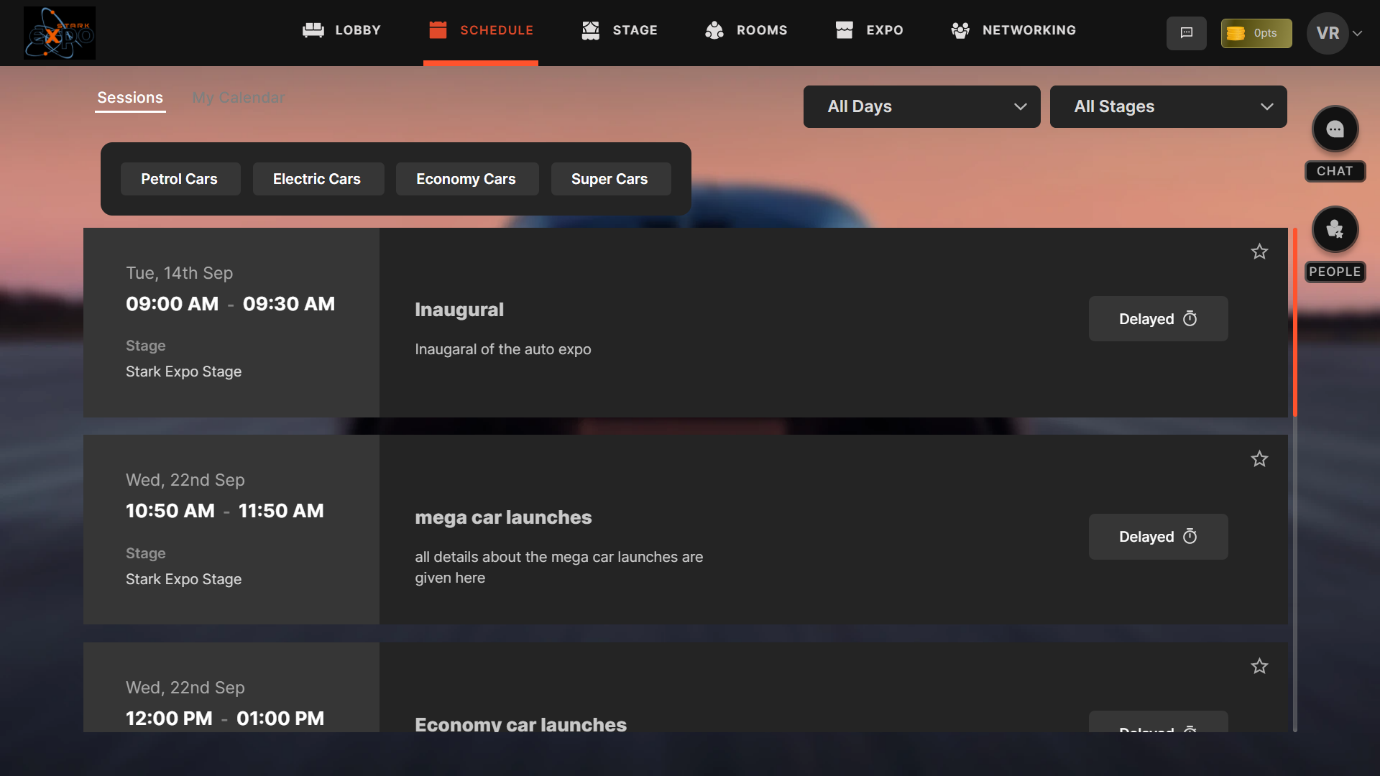Click the mega car launches title
The image size is (1380, 776).
pyautogui.click(x=503, y=518)
